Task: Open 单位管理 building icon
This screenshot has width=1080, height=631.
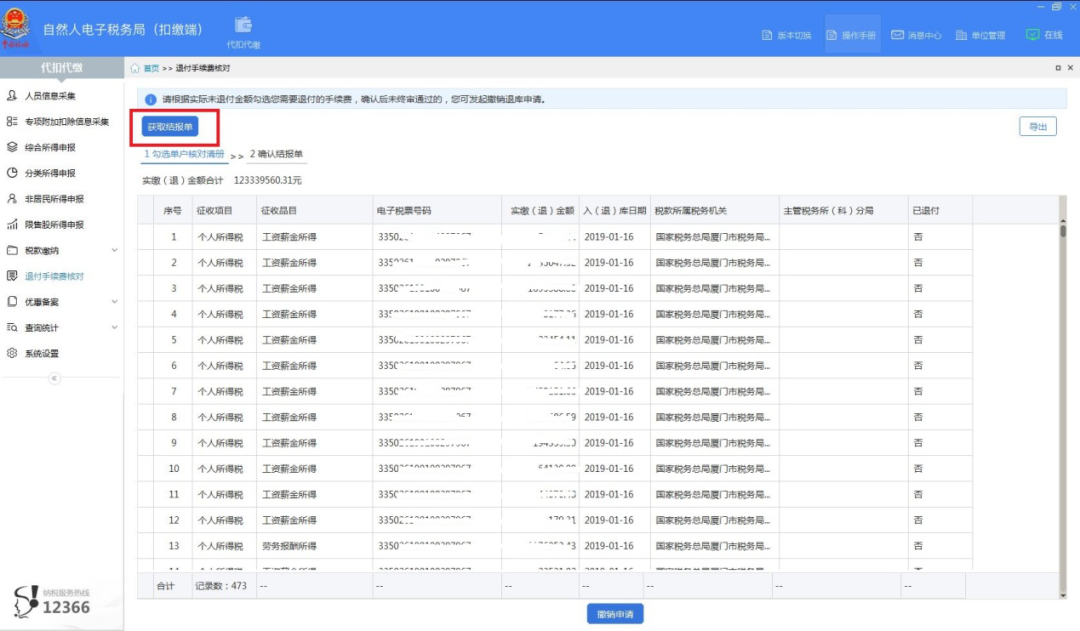Action: [x=962, y=34]
